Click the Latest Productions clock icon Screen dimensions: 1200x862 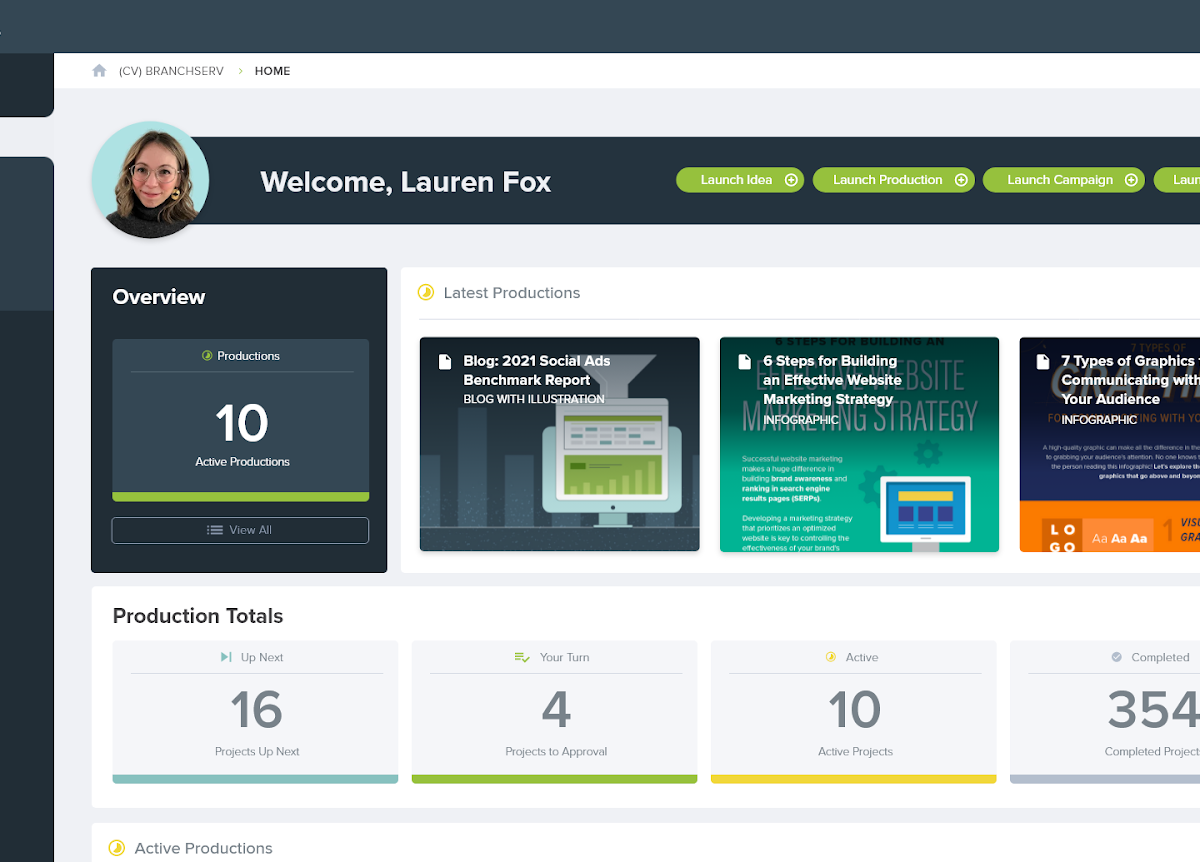(x=426, y=293)
